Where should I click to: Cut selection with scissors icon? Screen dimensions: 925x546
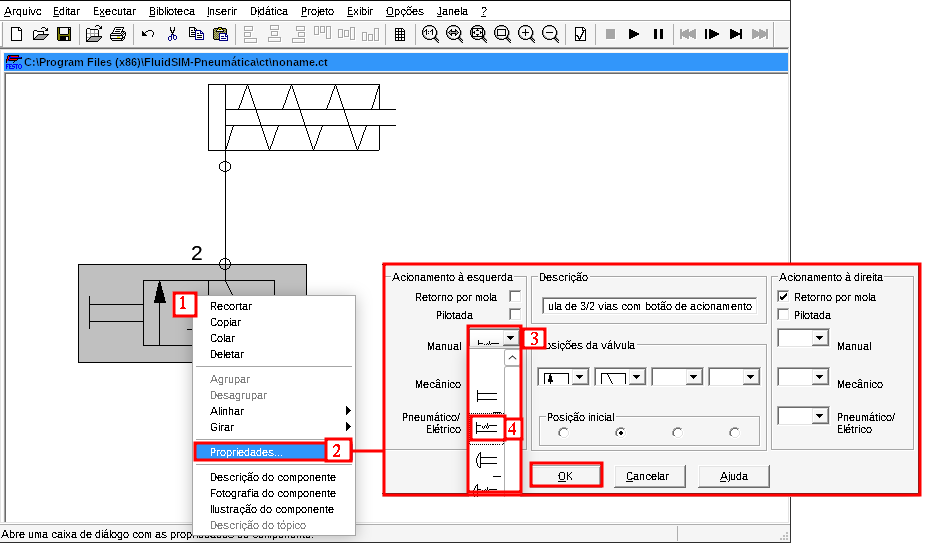coord(172,34)
